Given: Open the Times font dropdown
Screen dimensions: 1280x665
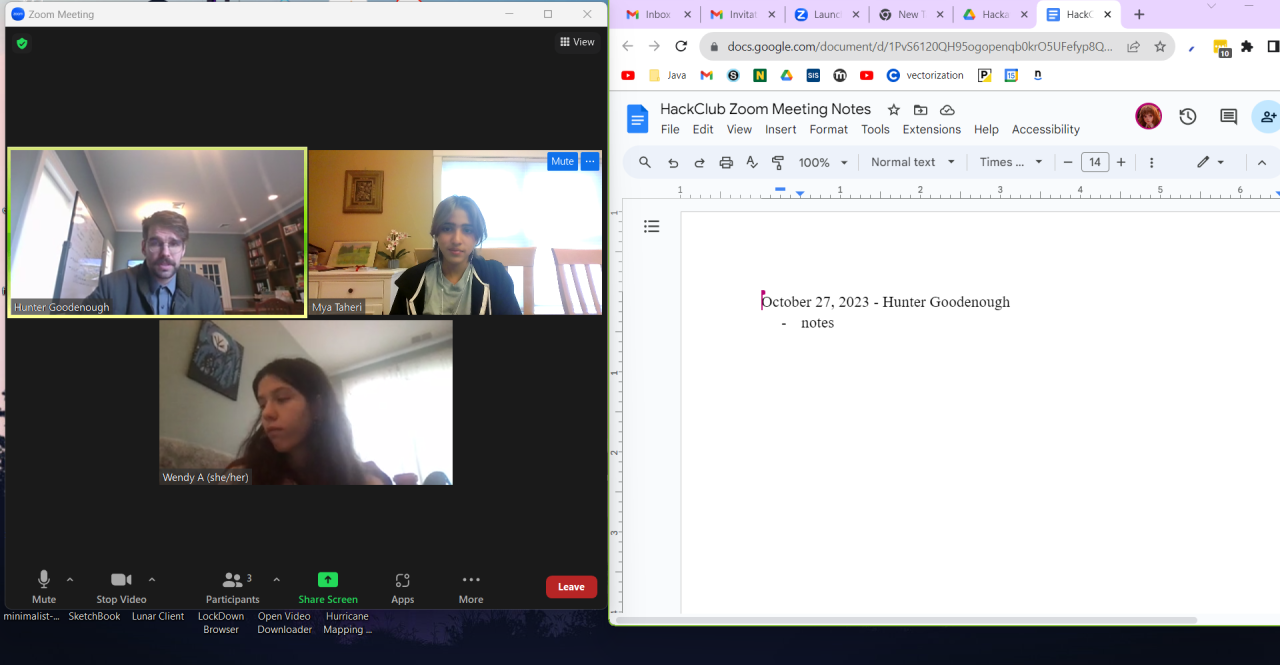Looking at the screenshot, I should (1011, 162).
